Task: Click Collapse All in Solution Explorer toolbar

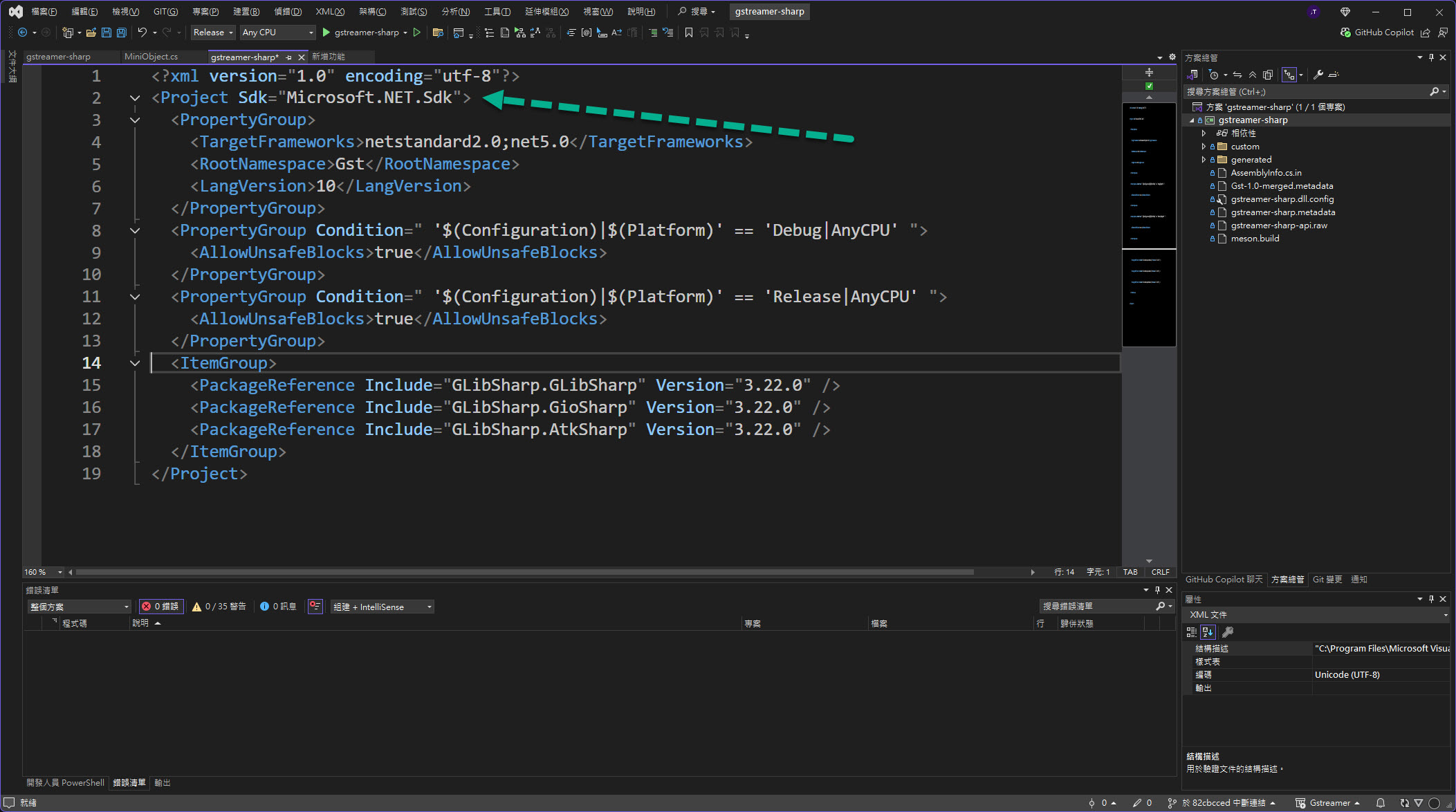Action: pyautogui.click(x=1253, y=75)
